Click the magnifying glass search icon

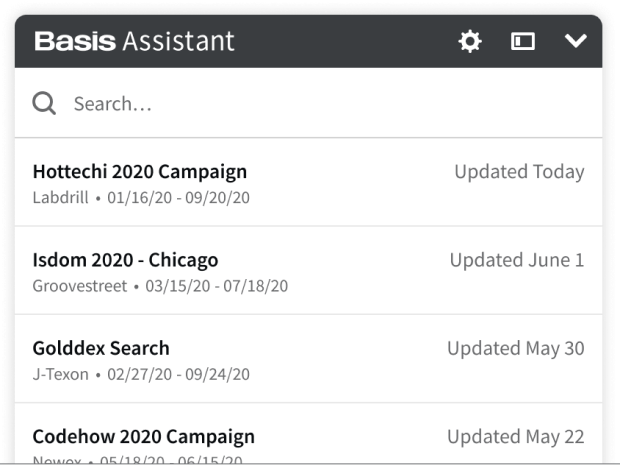pos(44,103)
